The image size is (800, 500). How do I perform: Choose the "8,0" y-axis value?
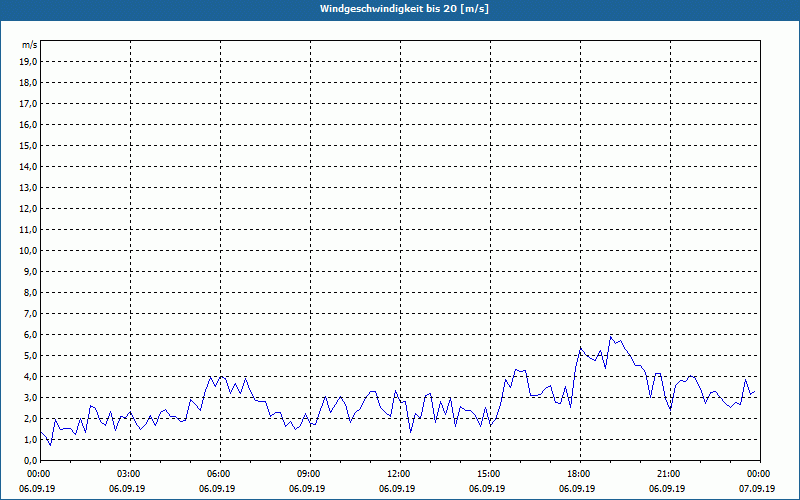coord(30,292)
